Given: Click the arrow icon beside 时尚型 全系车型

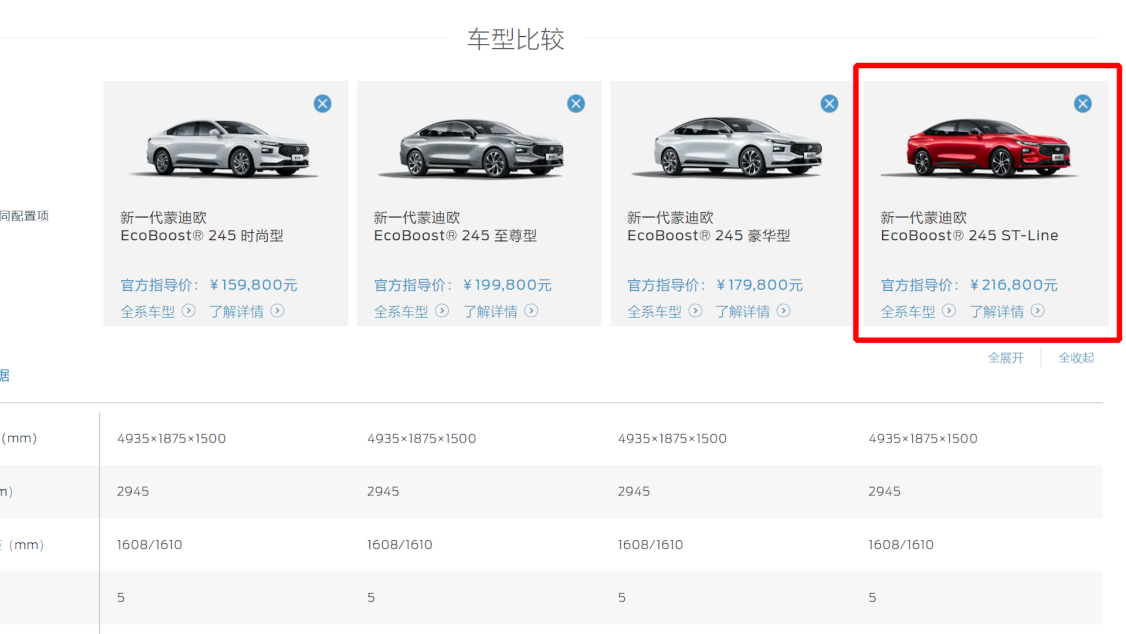Looking at the screenshot, I should [x=188, y=311].
